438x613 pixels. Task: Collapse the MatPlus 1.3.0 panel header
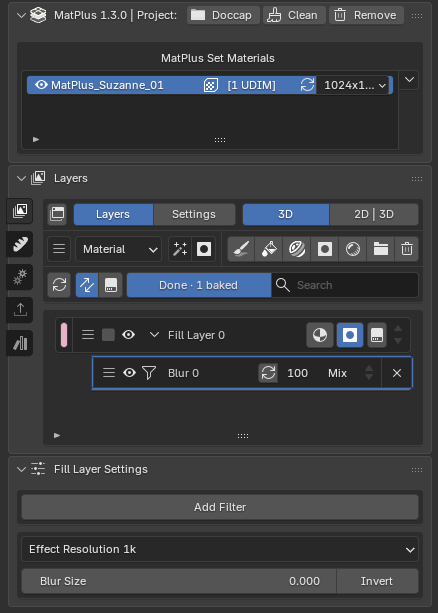(22, 15)
